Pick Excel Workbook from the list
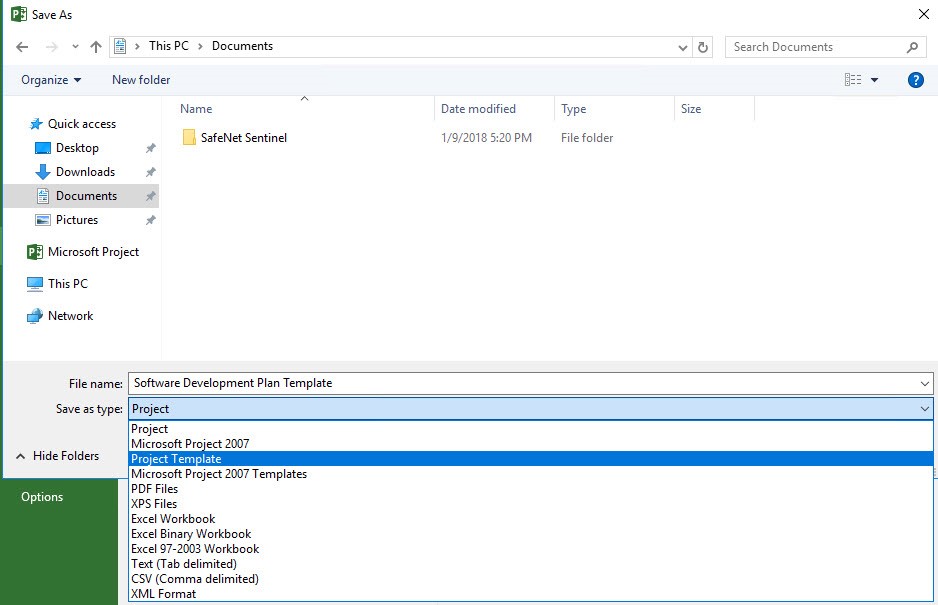 (173, 519)
